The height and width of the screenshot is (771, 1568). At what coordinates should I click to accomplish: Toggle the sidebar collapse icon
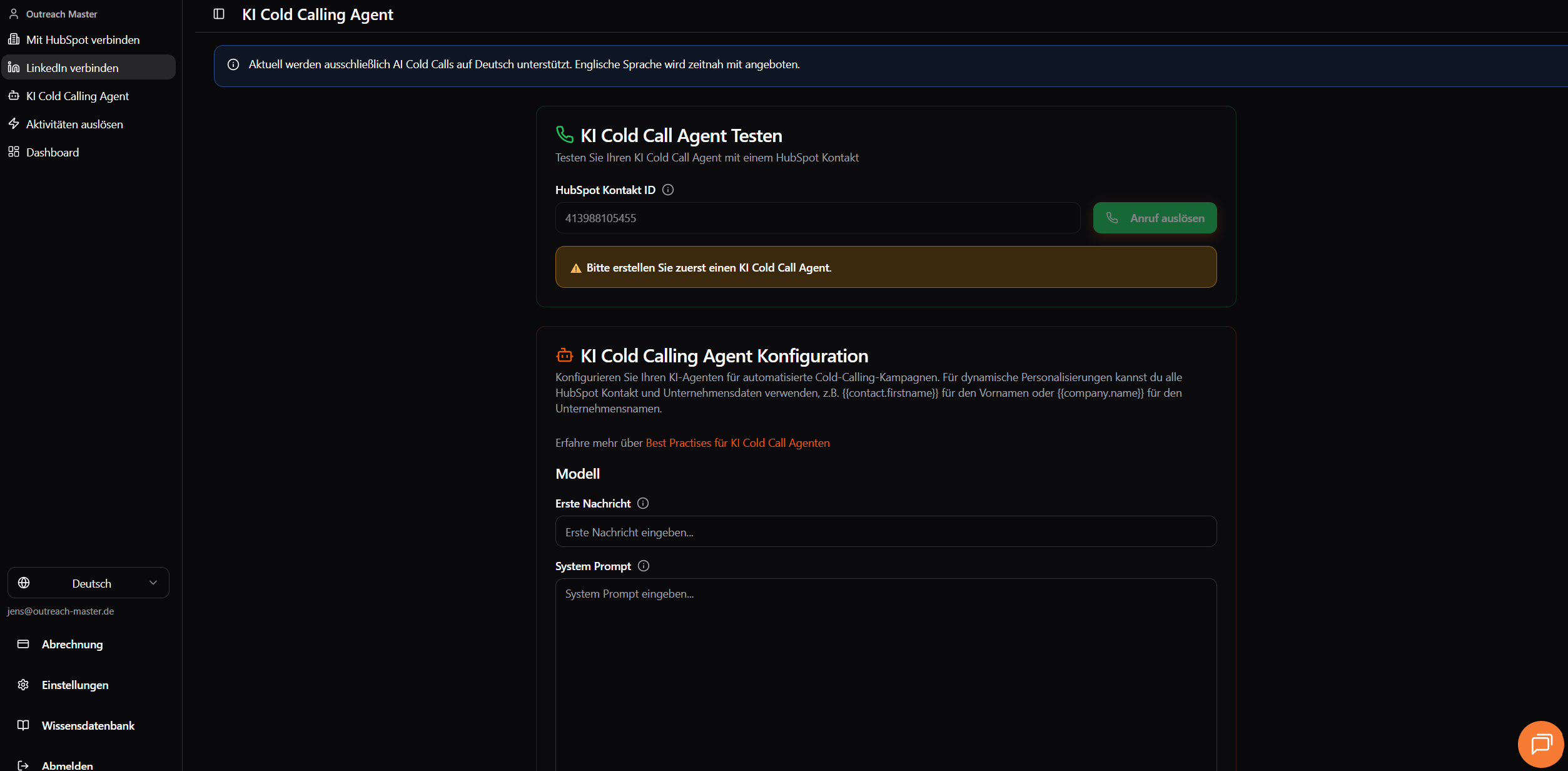pyautogui.click(x=219, y=14)
